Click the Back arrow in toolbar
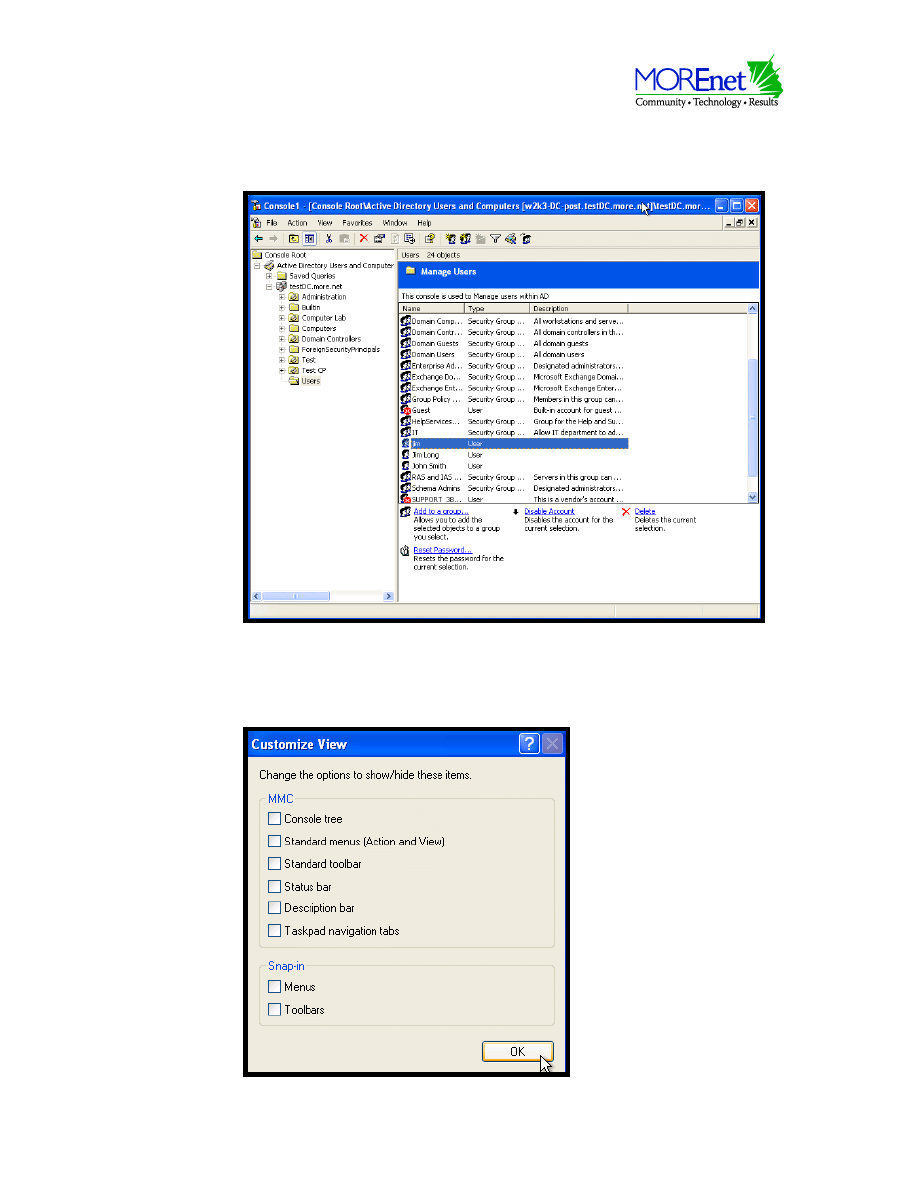918x1188 pixels. point(258,239)
